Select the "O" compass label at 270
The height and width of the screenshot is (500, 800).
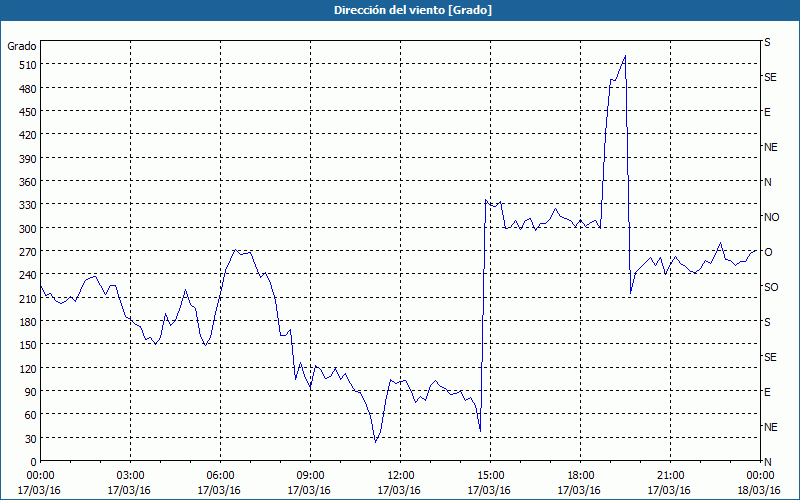pos(768,252)
